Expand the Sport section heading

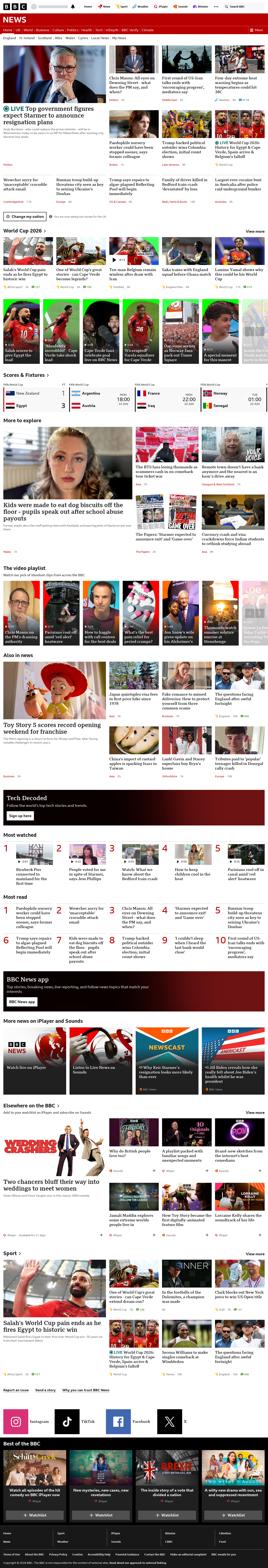pos(12,1253)
